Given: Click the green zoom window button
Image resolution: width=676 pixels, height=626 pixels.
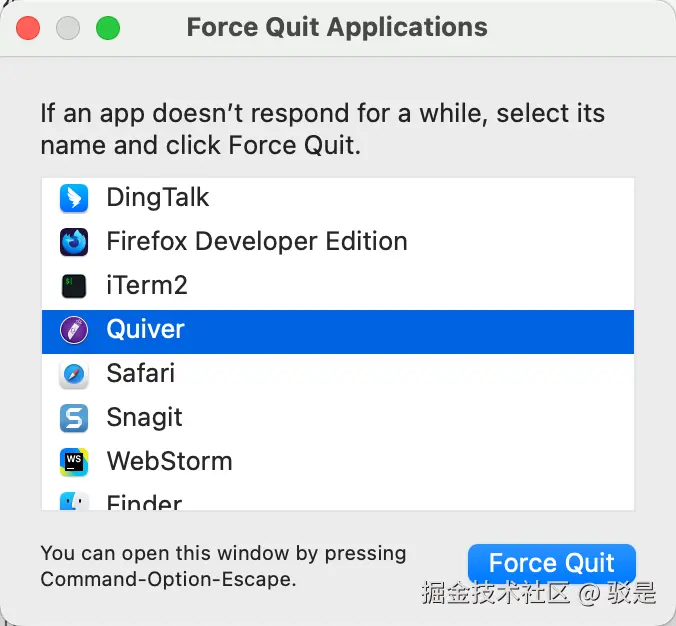Looking at the screenshot, I should [107, 28].
